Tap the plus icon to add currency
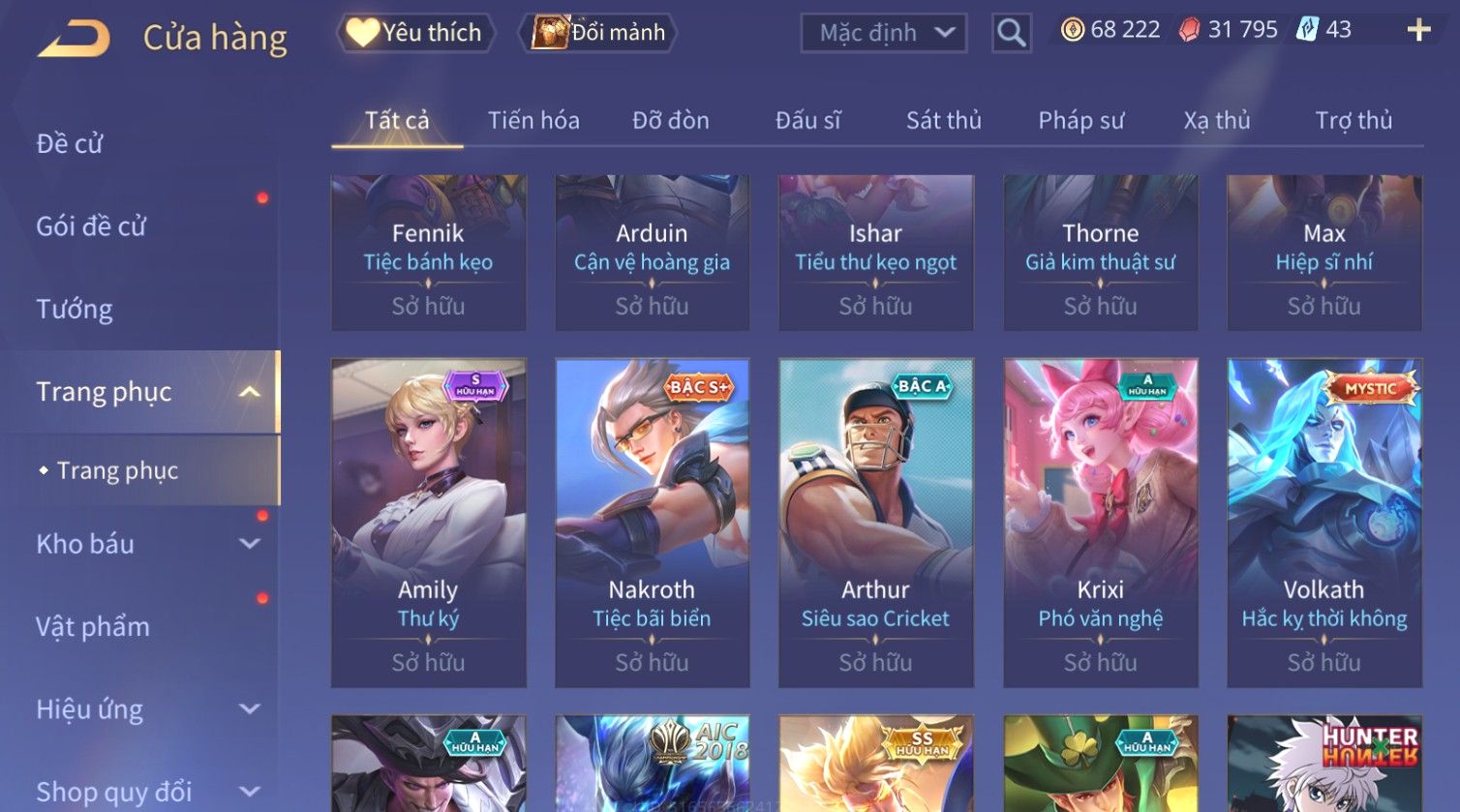 [x=1418, y=31]
